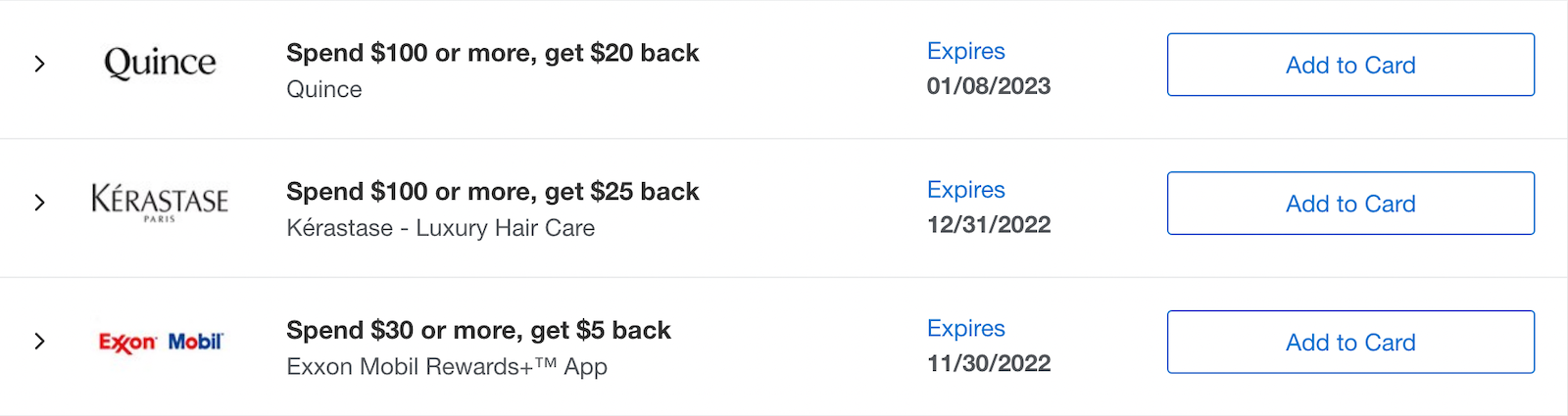
Task: Select the Quince merchant name subtitle
Action: tap(324, 89)
